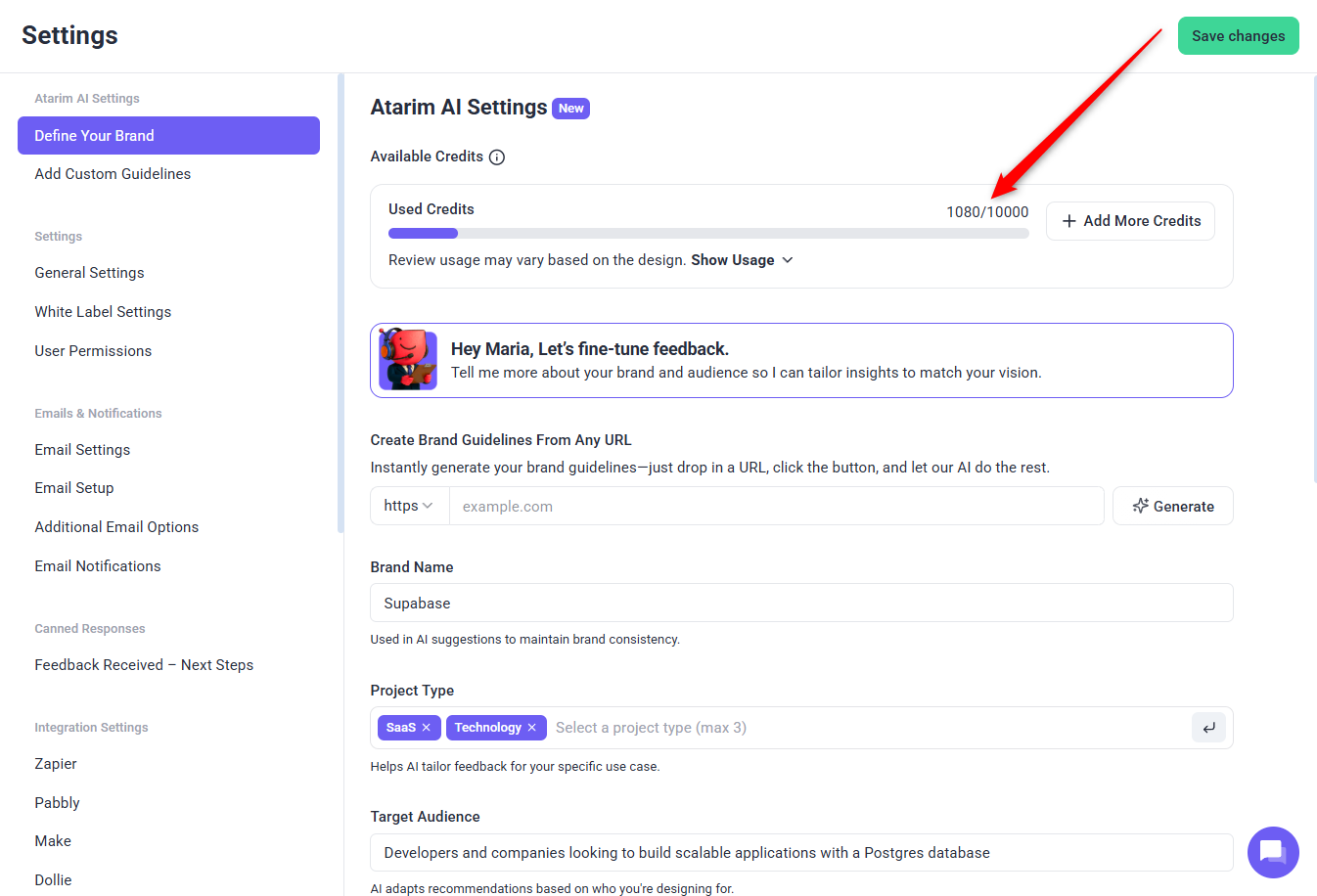Remove the Technology tag with its X
The image size is (1317, 896).
(531, 728)
